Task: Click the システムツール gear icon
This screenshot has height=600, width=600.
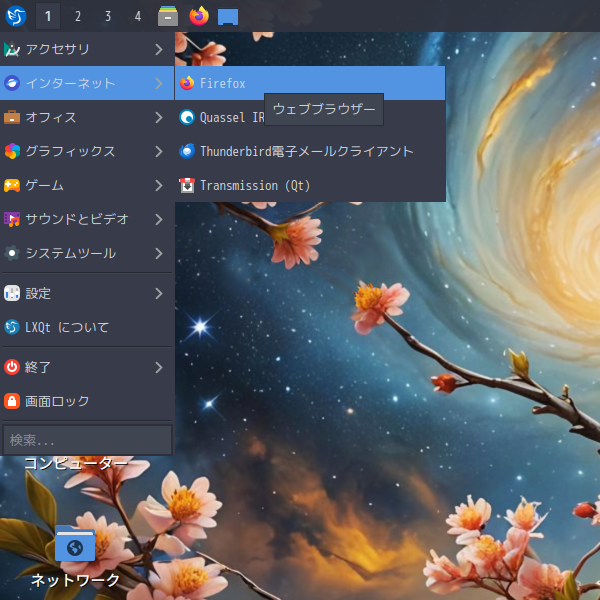Action: (12, 253)
